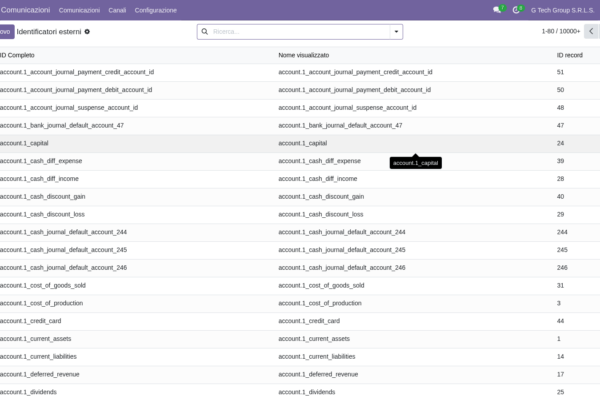Click the pager 1-80 / 10000+ counter
Screen dimensions: 600x400
coord(561,31)
